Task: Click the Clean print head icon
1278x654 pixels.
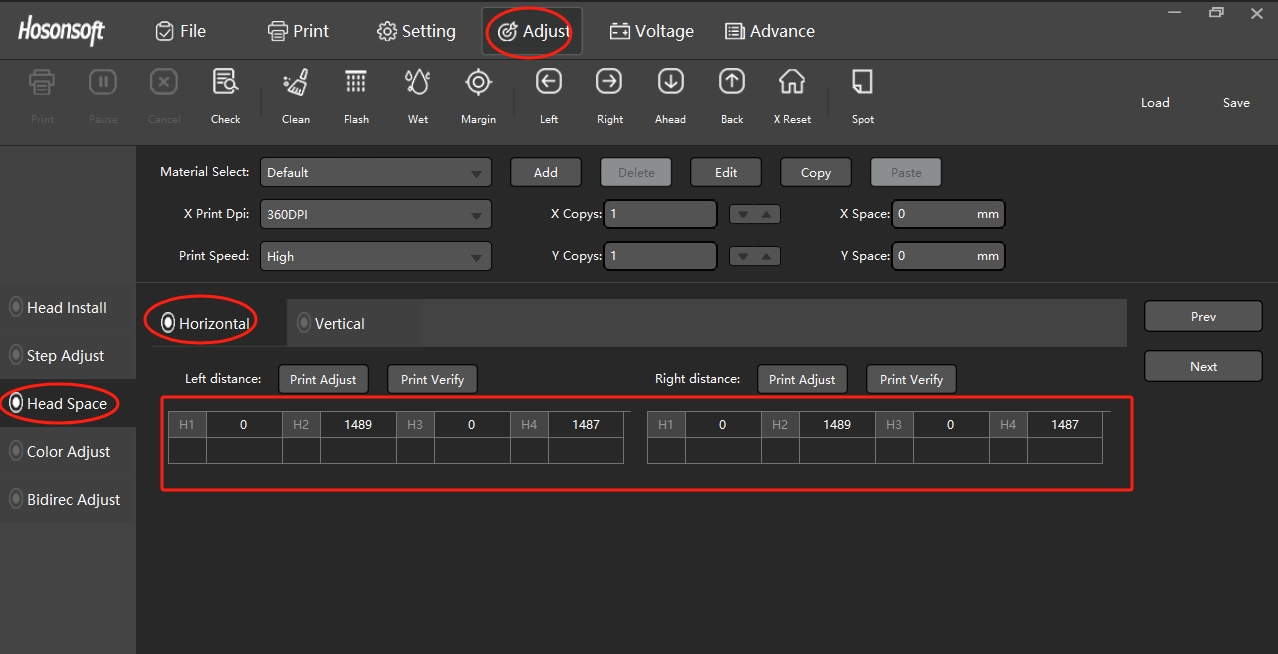Action: tap(295, 83)
